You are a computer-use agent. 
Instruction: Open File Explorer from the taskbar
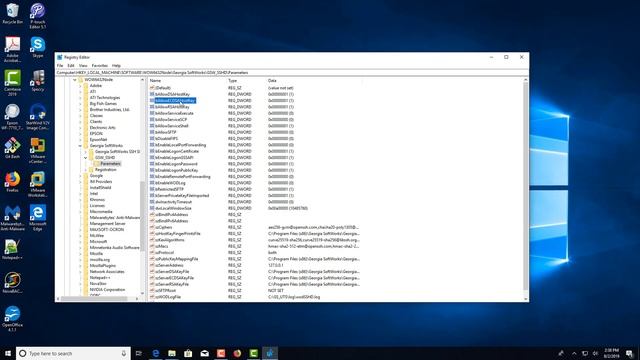pyautogui.click(x=172, y=353)
